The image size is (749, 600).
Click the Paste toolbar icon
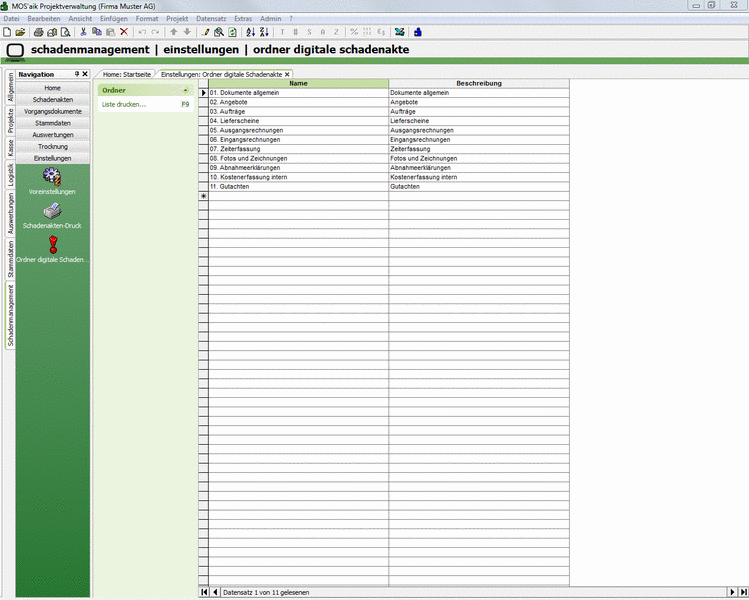[x=110, y=32]
